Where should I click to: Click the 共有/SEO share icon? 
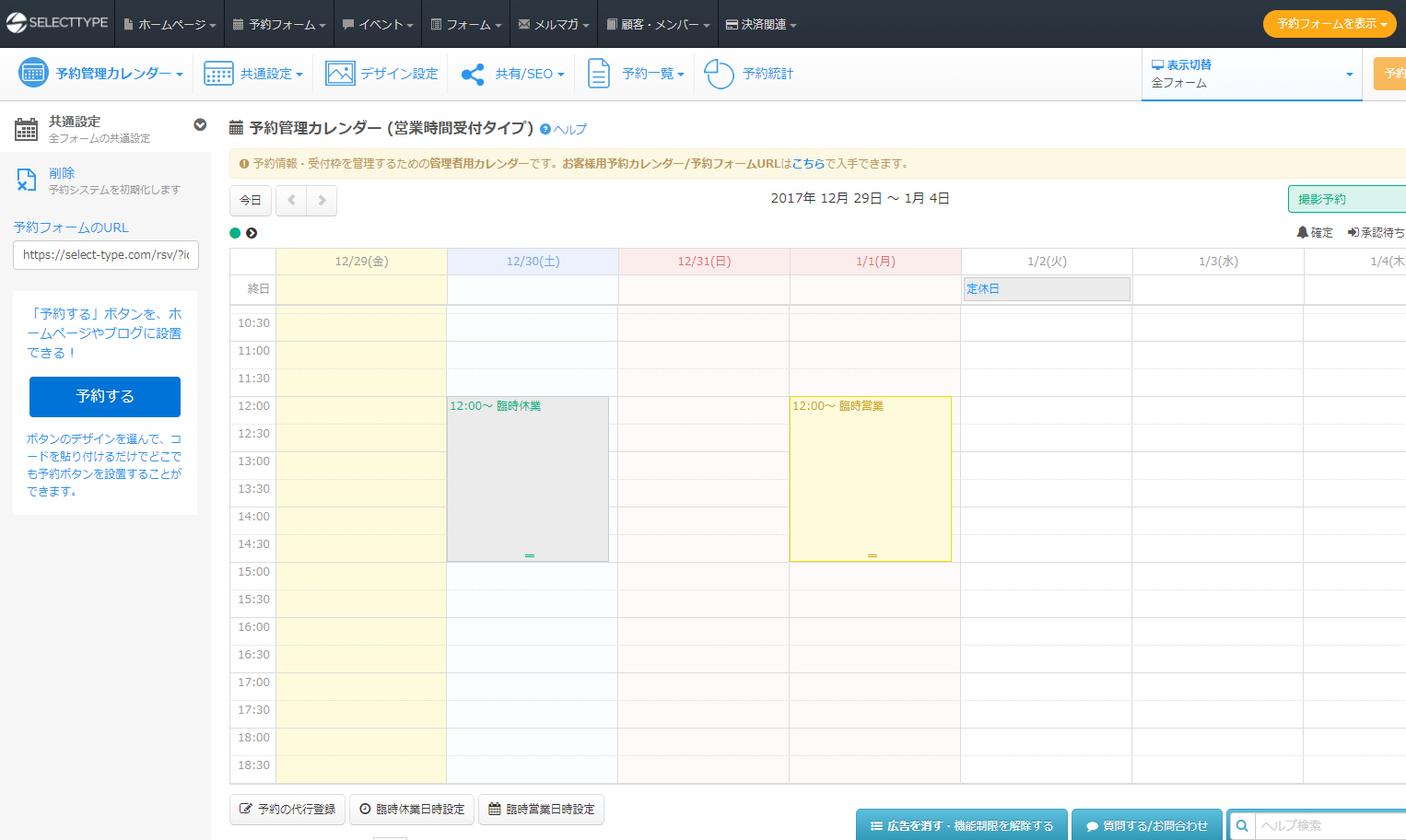click(x=473, y=75)
